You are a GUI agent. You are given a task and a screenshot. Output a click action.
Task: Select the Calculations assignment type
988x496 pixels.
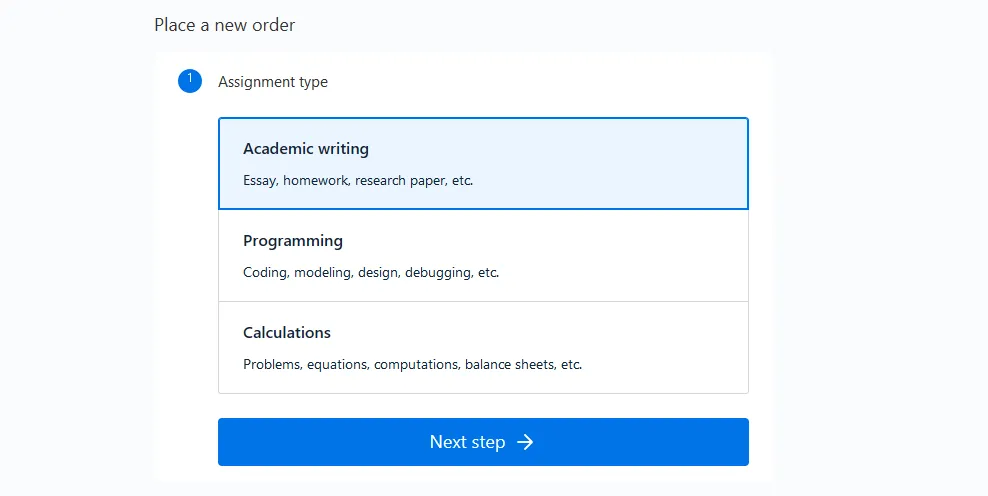pos(483,347)
